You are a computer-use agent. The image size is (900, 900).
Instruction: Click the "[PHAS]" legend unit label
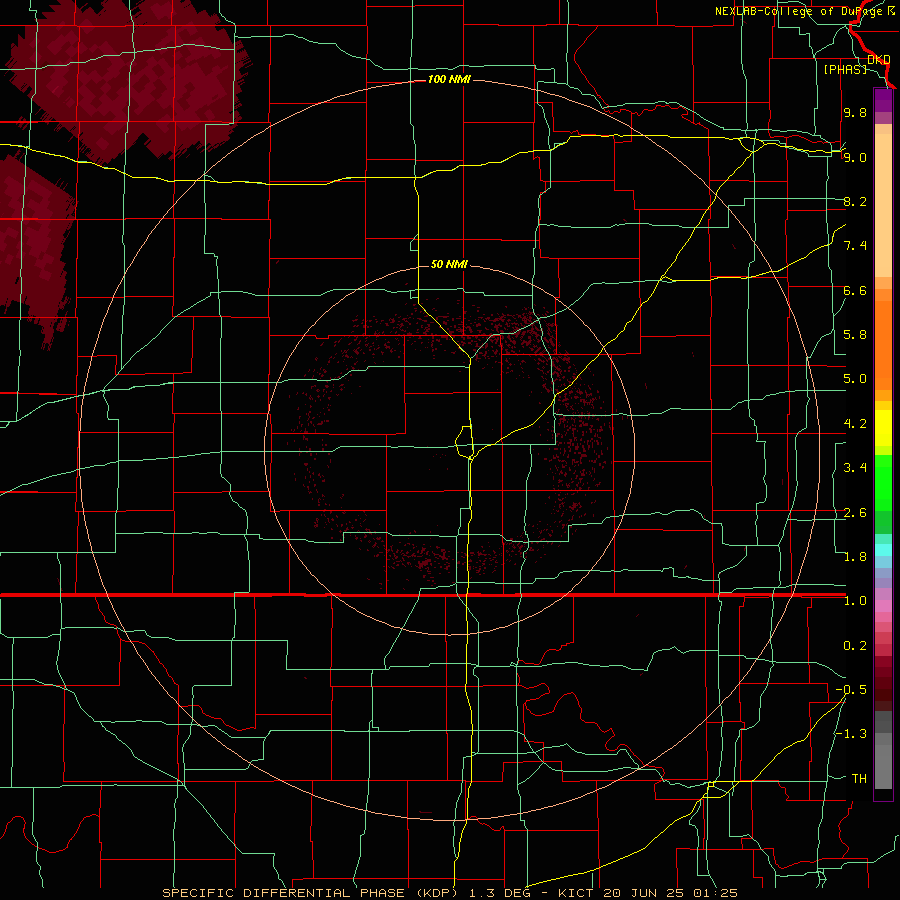click(x=845, y=69)
